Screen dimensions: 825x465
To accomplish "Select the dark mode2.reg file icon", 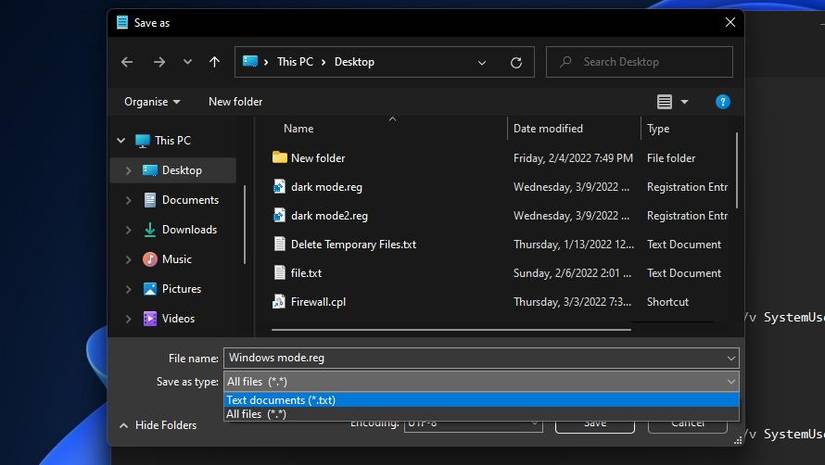I will click(x=279, y=215).
